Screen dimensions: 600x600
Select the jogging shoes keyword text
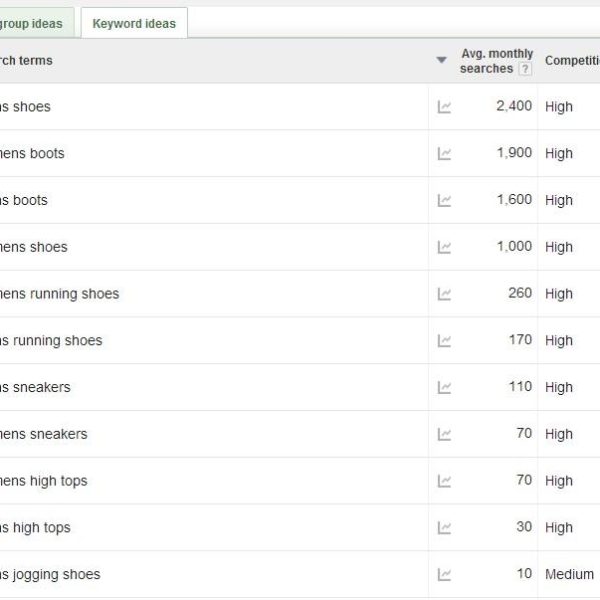50,575
